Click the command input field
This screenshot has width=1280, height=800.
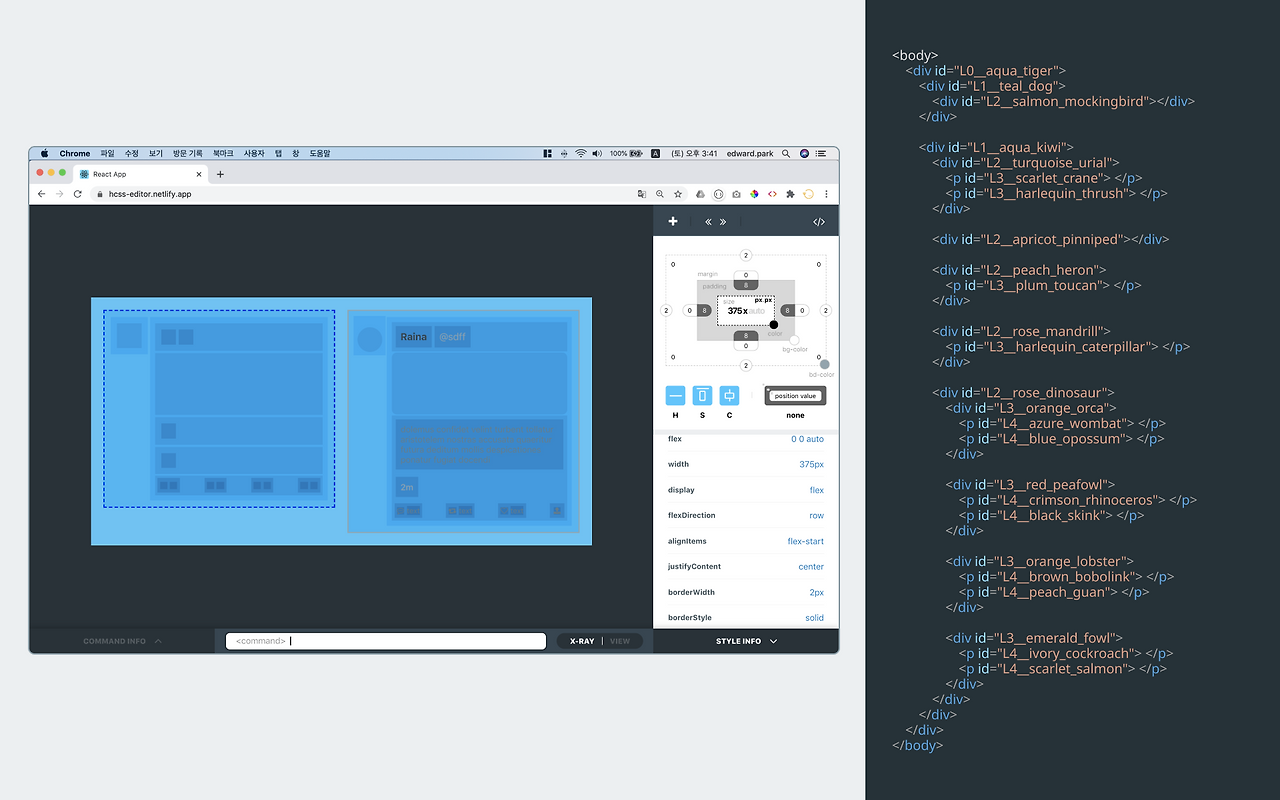click(386, 641)
